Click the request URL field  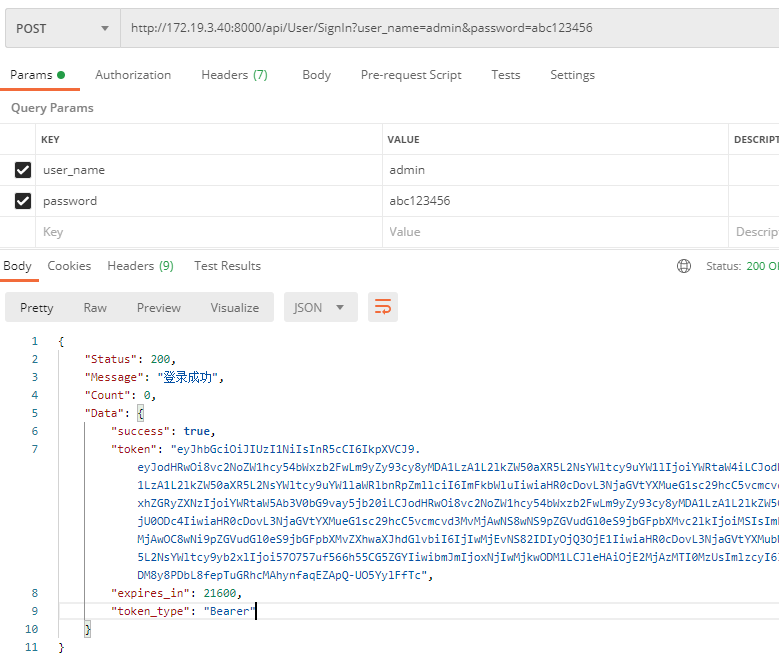click(450, 28)
